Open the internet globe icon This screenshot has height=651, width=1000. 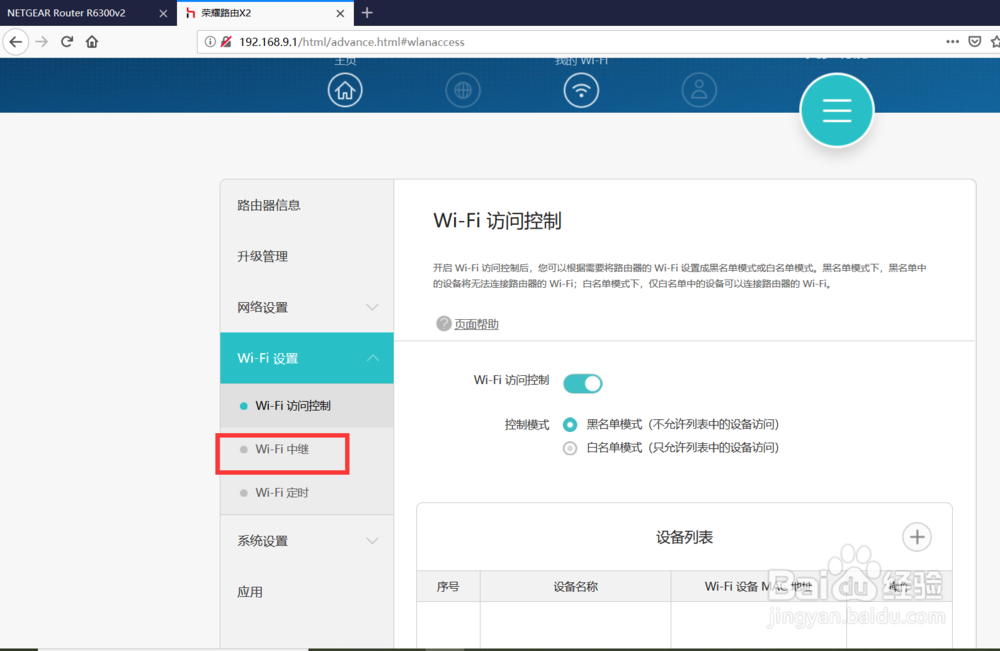(x=463, y=90)
